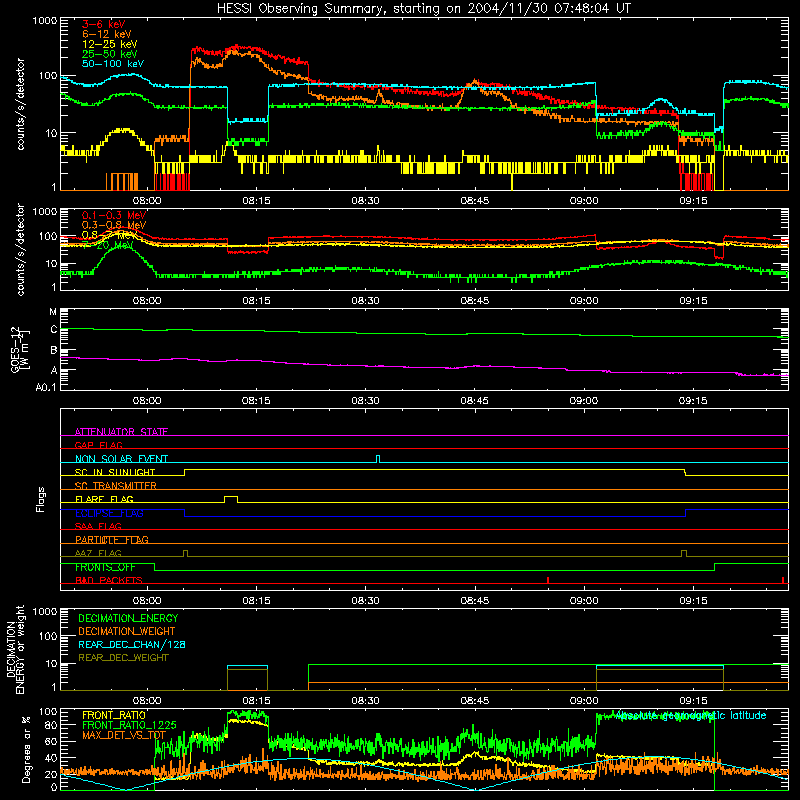Click the 0.1-0.3 MeV legend label
The image size is (800, 800).
pyautogui.click(x=114, y=215)
